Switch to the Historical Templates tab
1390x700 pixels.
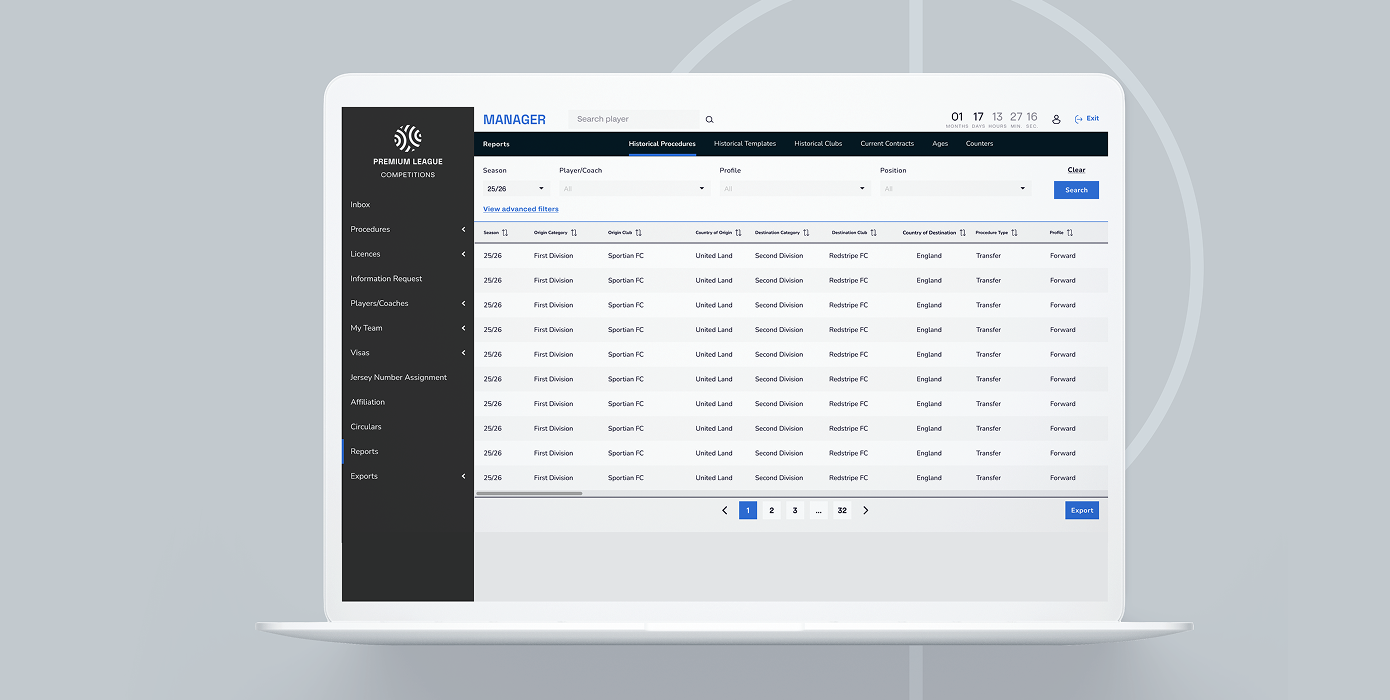(744, 144)
